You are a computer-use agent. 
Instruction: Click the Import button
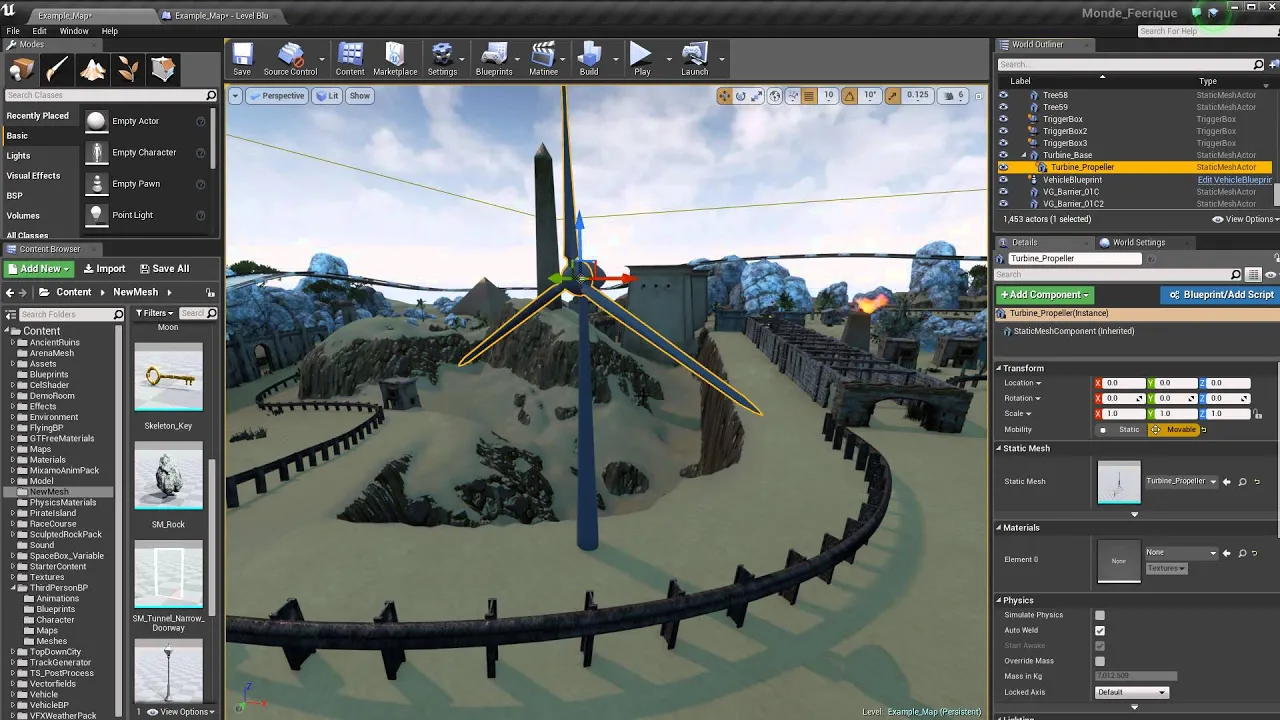coord(104,269)
